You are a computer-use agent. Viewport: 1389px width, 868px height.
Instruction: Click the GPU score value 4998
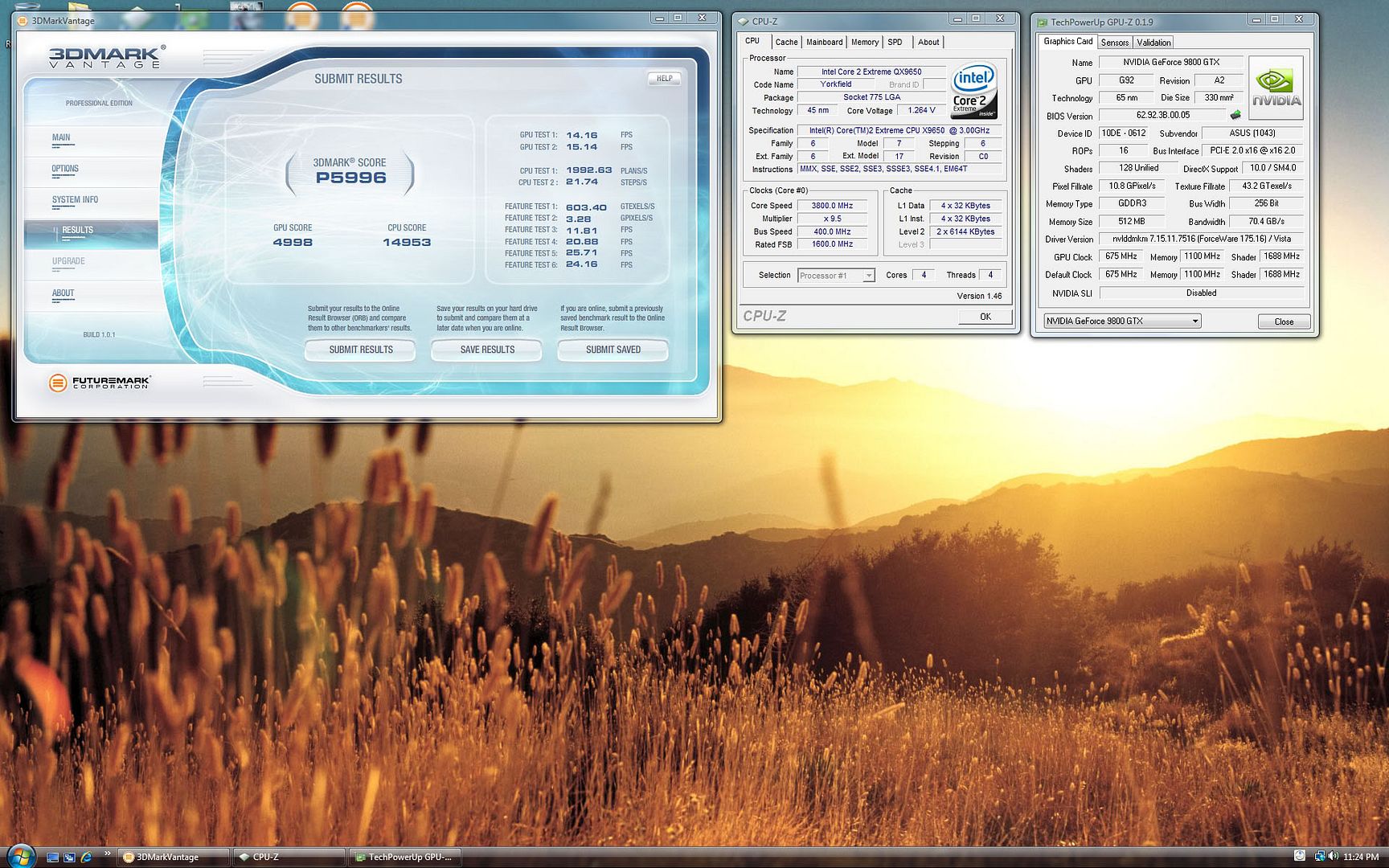coord(293,242)
